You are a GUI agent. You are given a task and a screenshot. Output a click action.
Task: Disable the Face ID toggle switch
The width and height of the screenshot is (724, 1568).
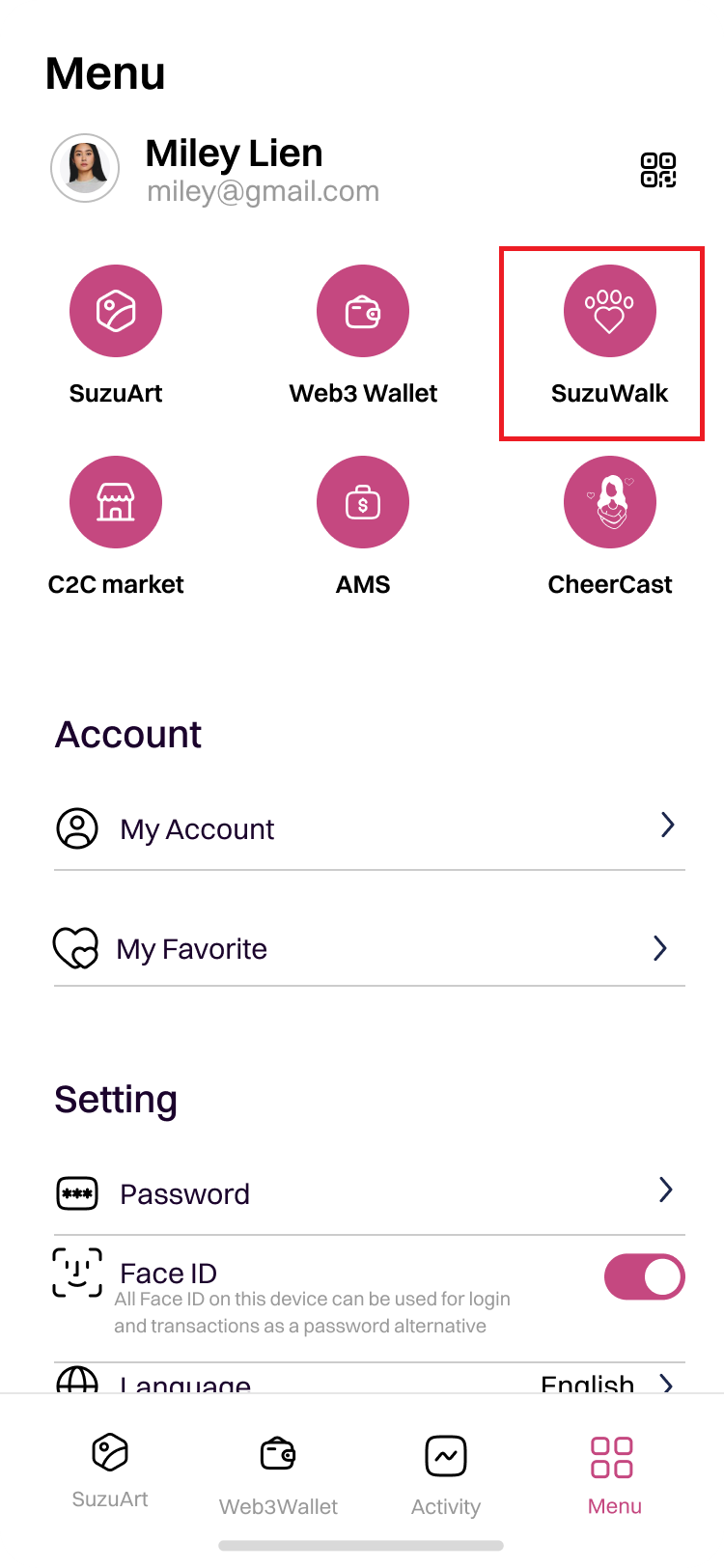pos(644,1277)
